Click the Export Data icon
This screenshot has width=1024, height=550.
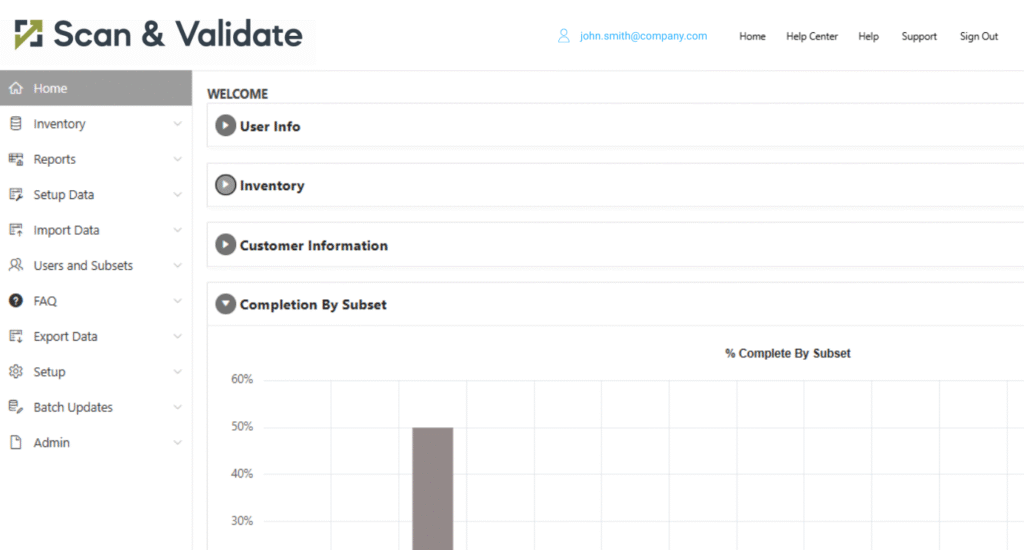[15, 337]
